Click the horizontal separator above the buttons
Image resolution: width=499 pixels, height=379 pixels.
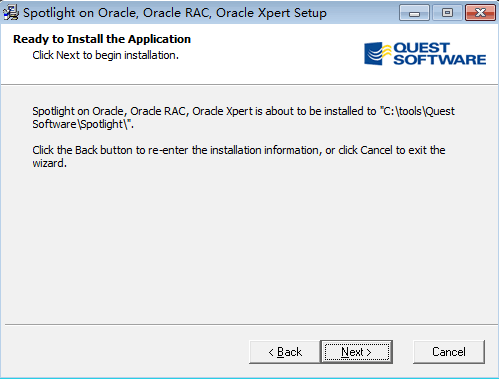coord(251,324)
